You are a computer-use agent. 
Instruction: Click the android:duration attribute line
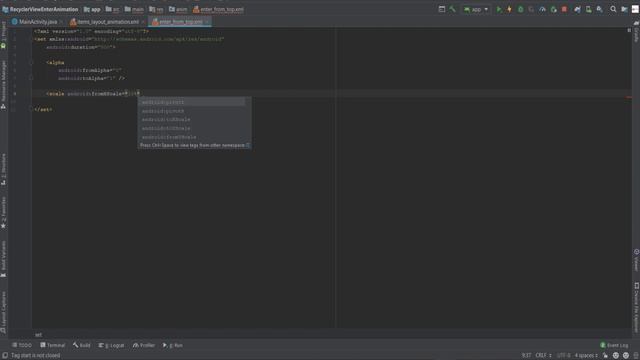(81, 47)
